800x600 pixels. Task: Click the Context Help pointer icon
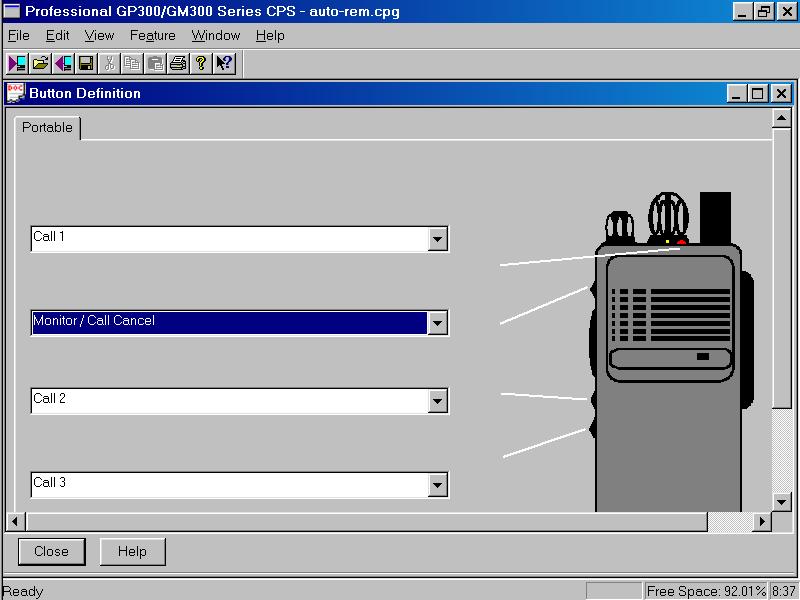point(224,64)
